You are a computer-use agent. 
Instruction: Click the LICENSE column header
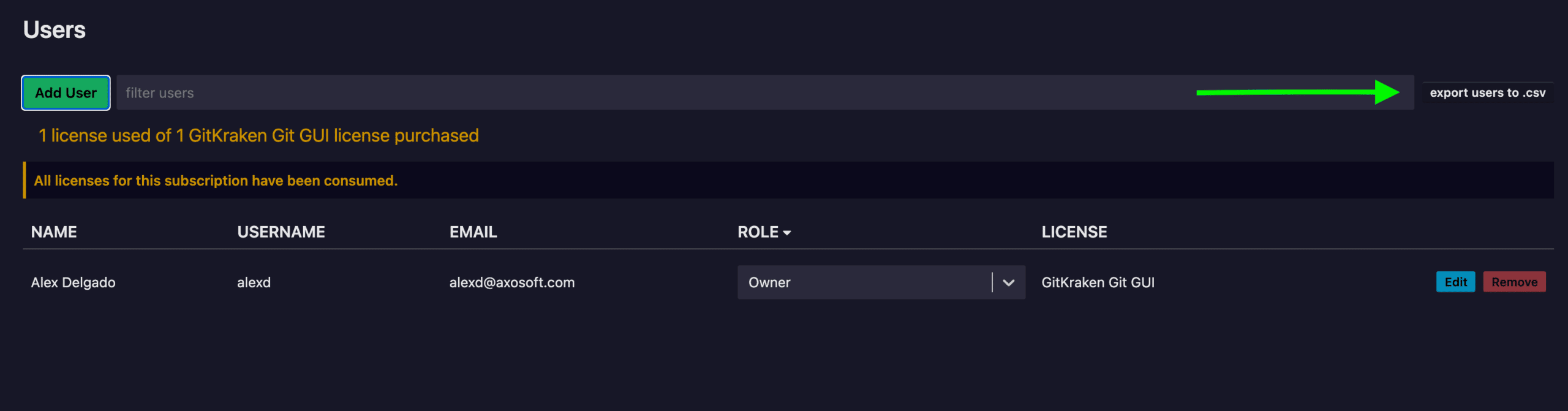[x=1074, y=232]
